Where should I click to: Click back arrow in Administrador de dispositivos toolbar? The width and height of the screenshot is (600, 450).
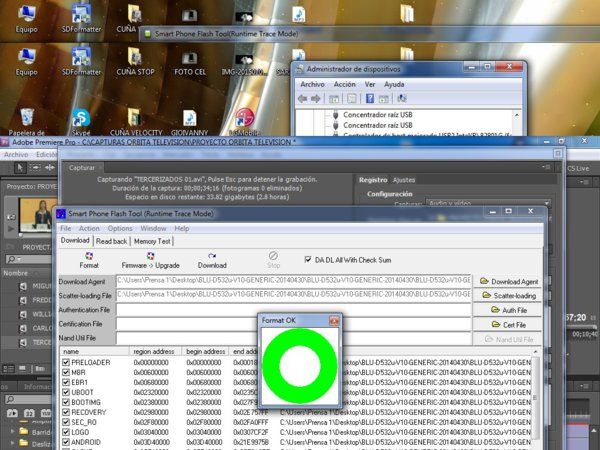[x=302, y=99]
